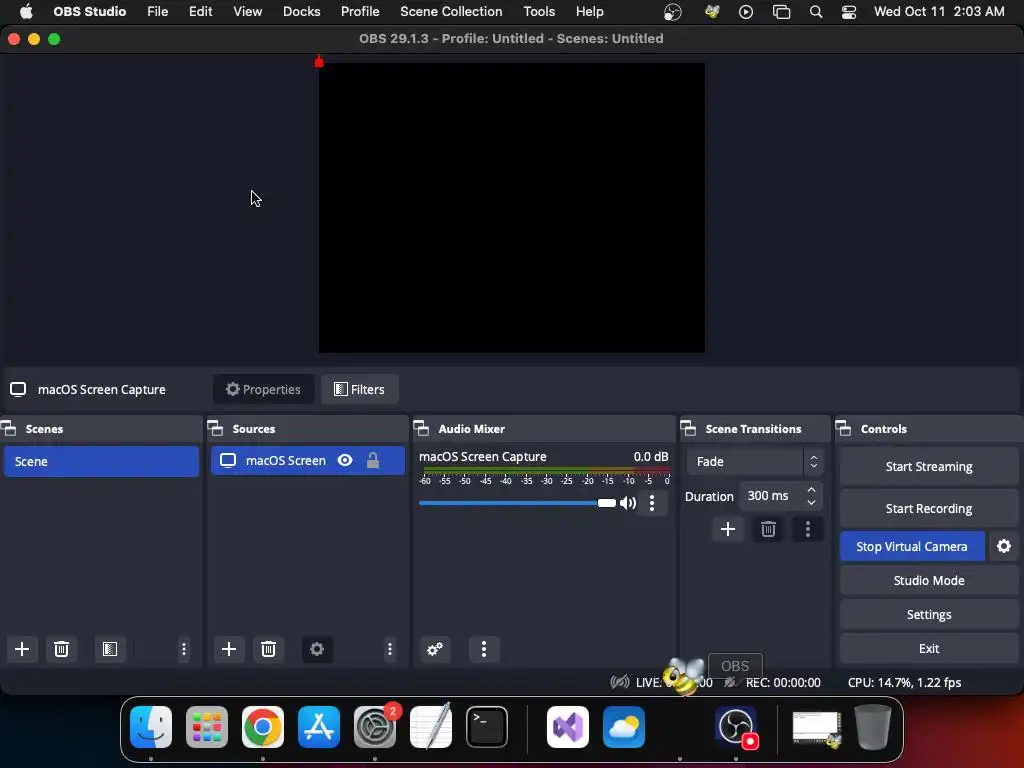Open Audio Mixer bottom three-dot menu
Image resolution: width=1024 pixels, height=768 pixels.
(484, 649)
